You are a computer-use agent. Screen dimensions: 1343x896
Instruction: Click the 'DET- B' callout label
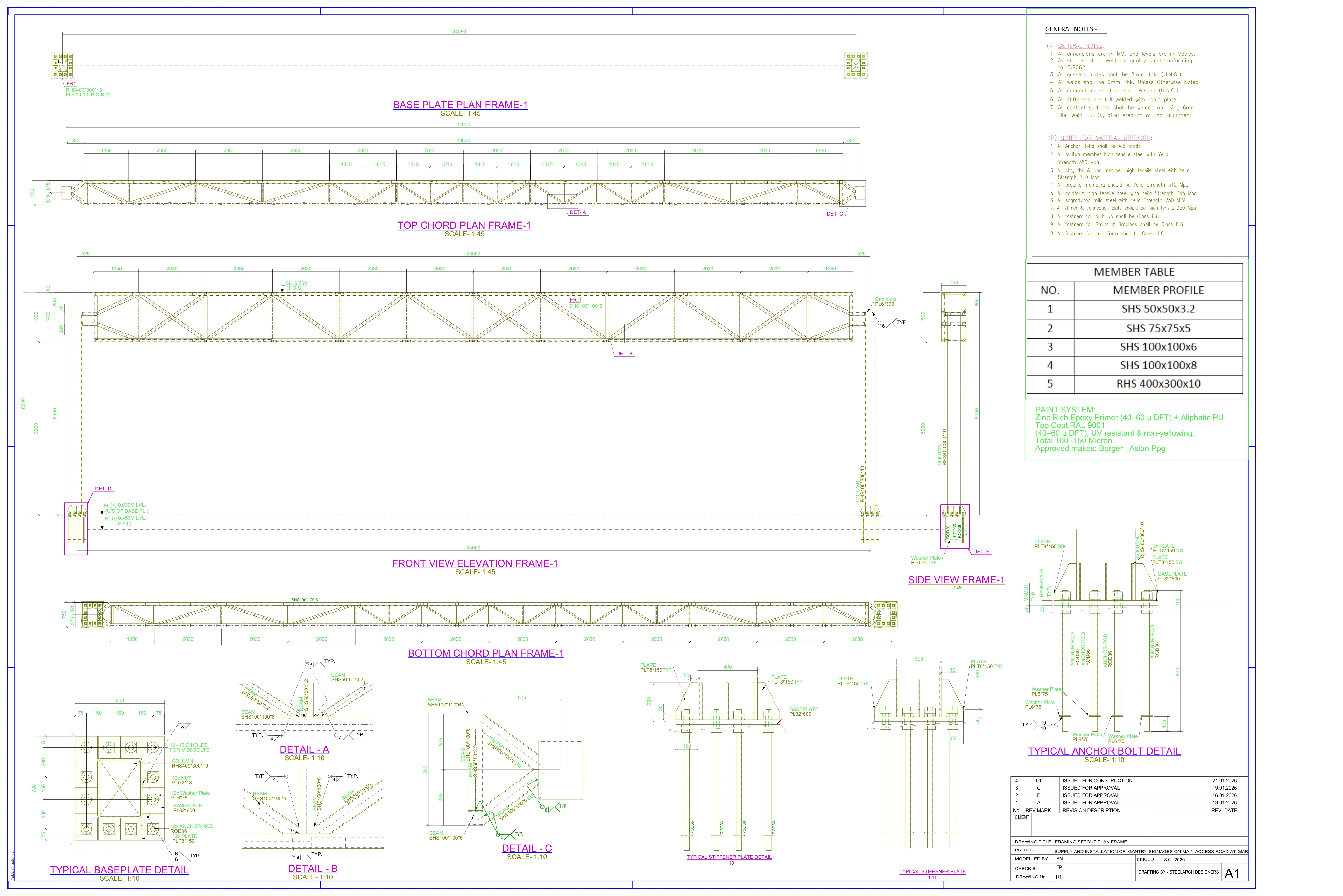point(624,354)
